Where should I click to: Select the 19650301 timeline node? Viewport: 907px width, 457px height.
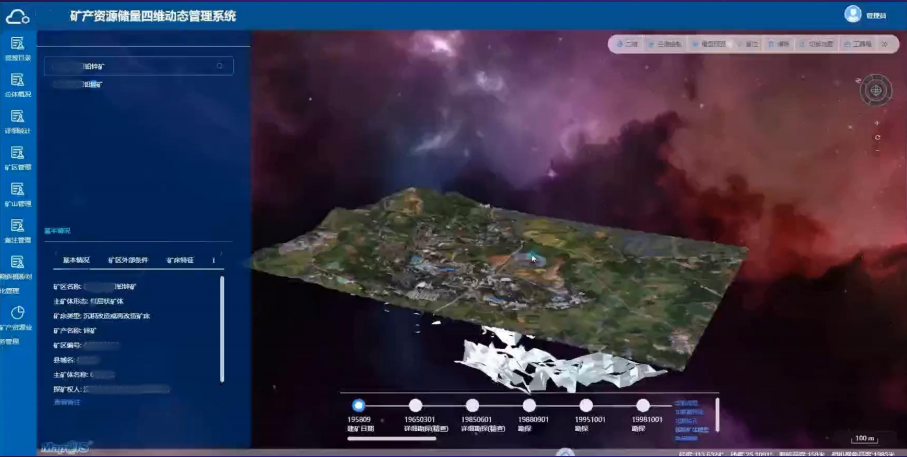[415, 406]
